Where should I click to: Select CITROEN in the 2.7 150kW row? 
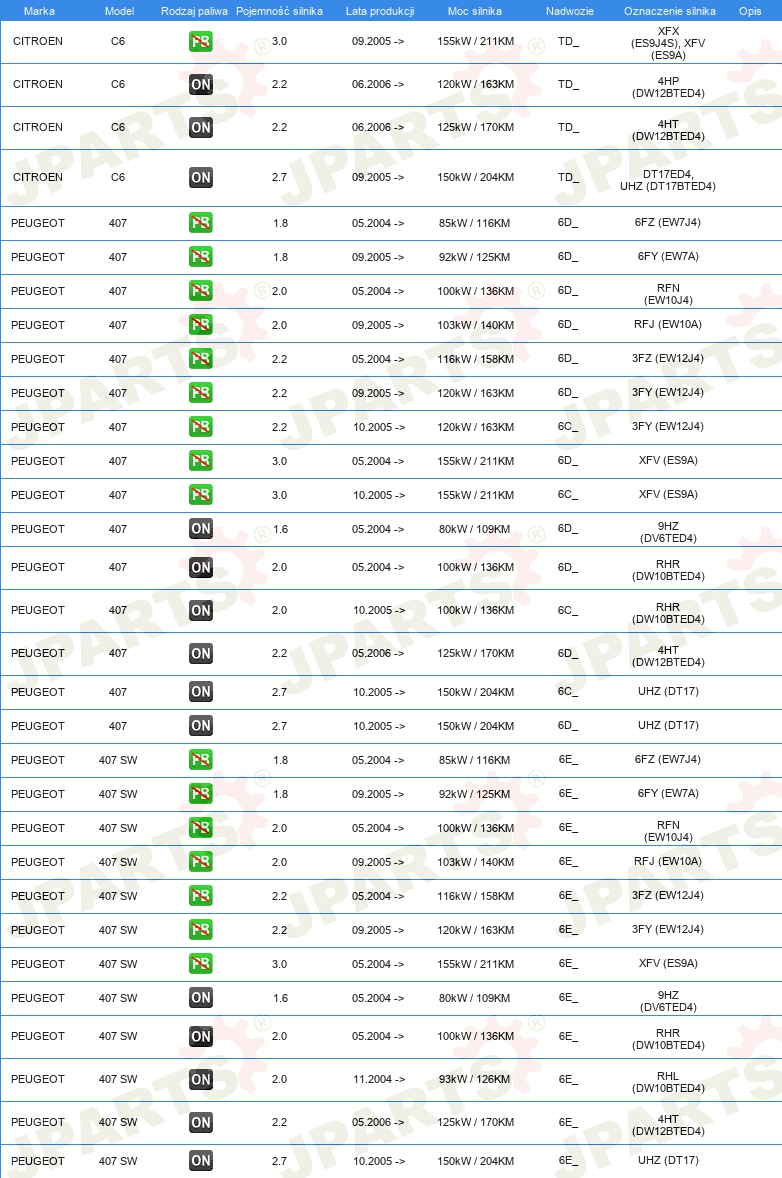tap(38, 177)
